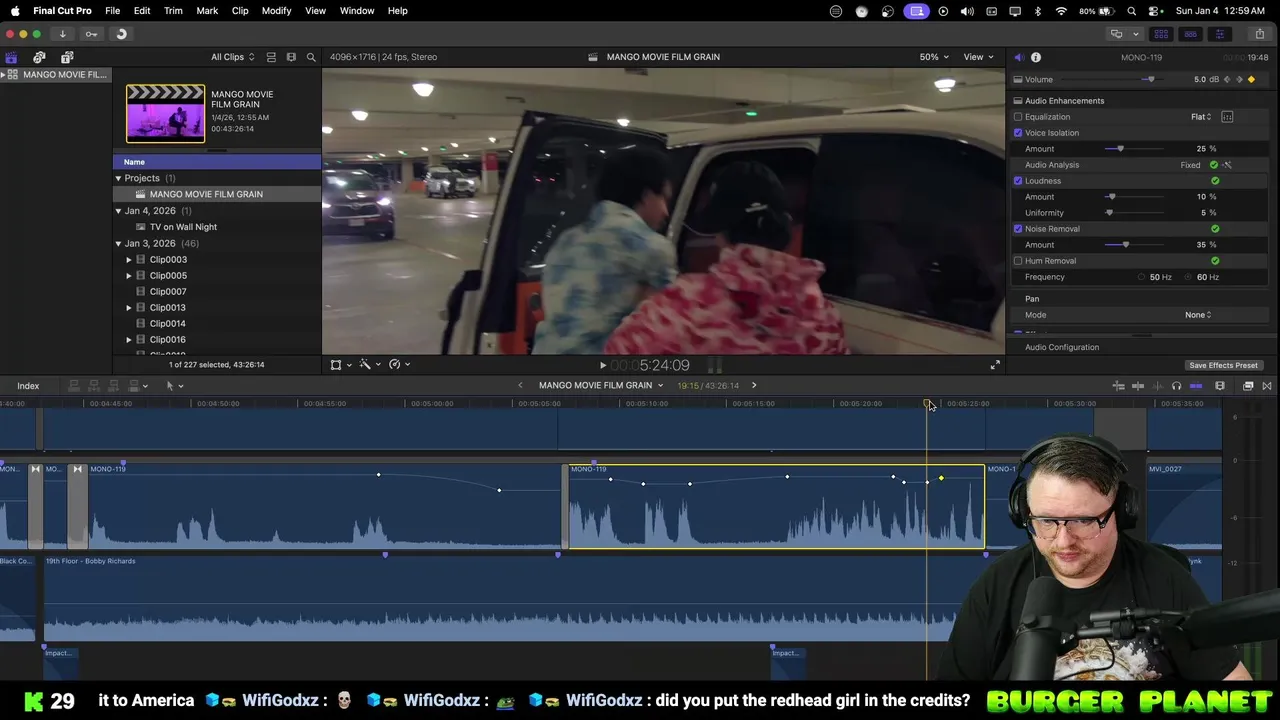1280x720 pixels.
Task: Toggle audio skimming headphones icon
Action: 1176,386
